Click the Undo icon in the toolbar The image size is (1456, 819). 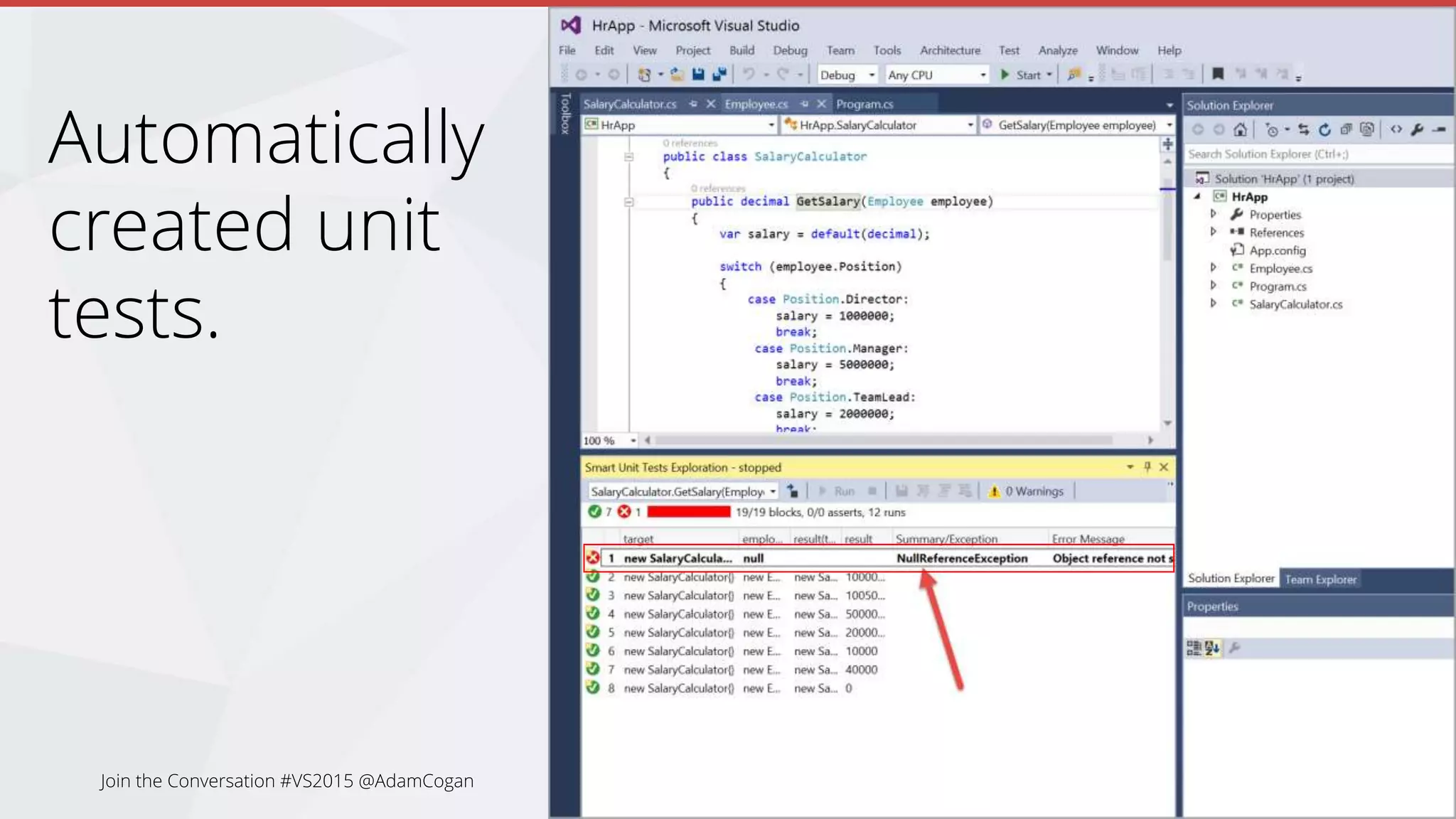pyautogui.click(x=749, y=75)
